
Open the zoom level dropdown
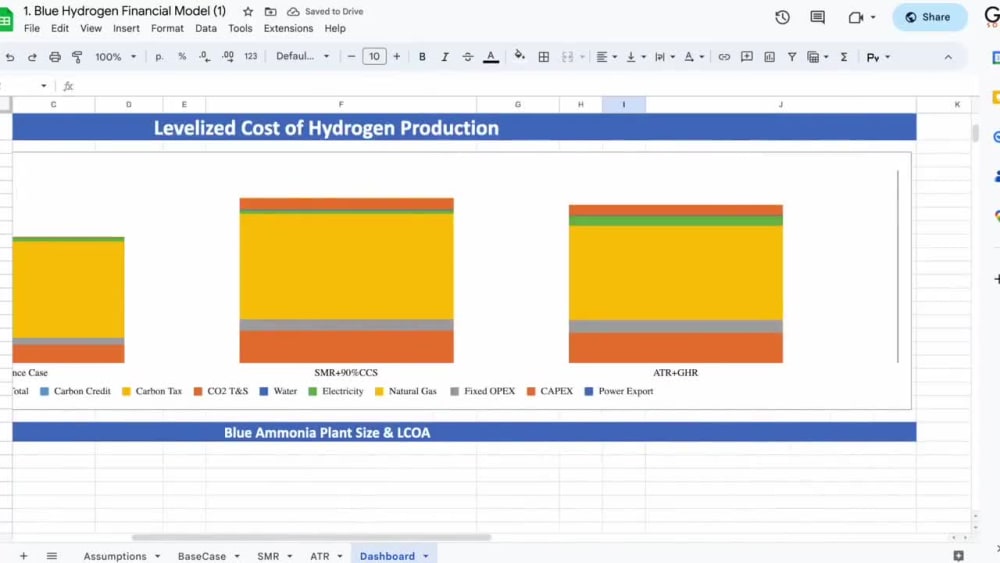pos(115,57)
